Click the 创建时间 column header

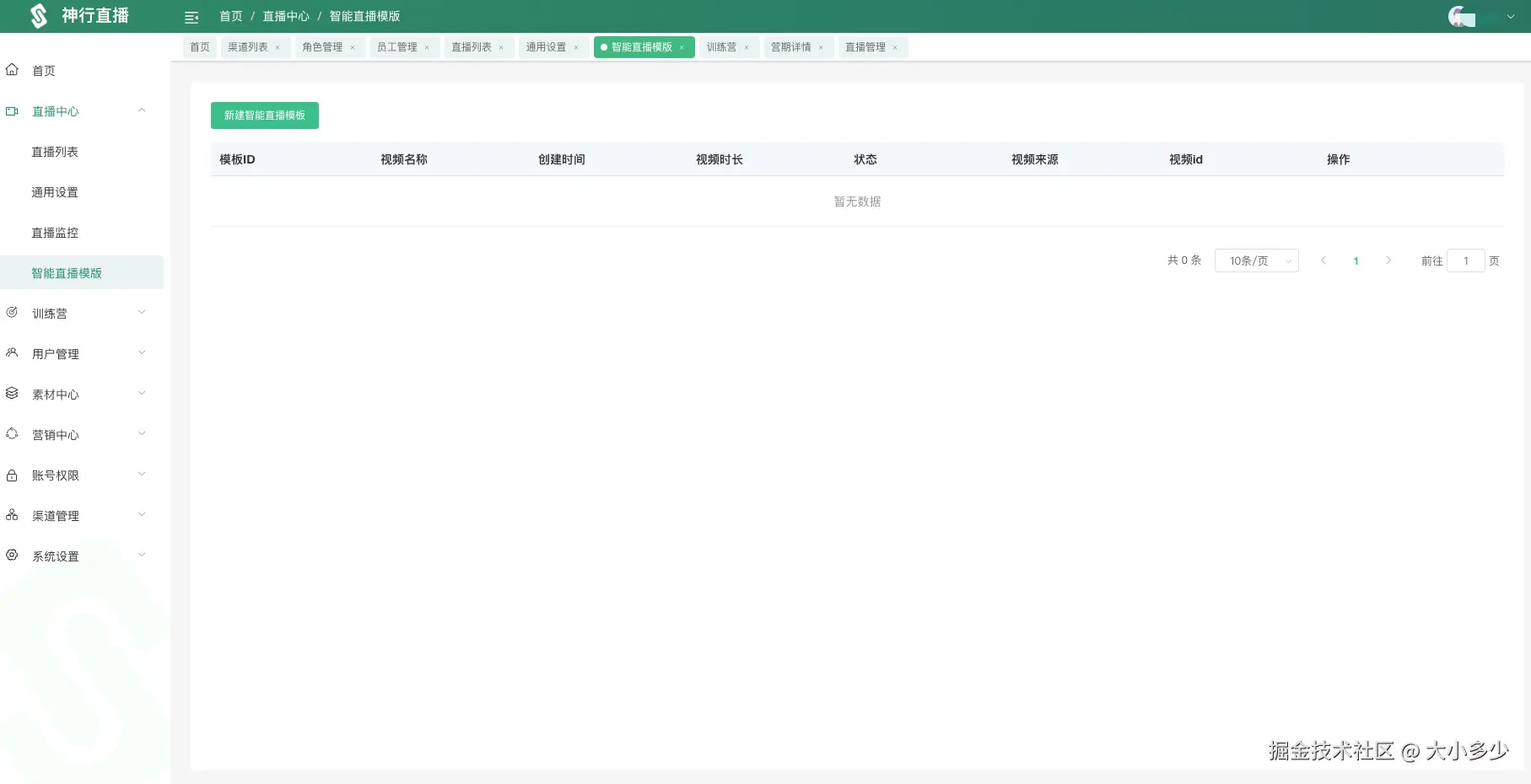(562, 159)
